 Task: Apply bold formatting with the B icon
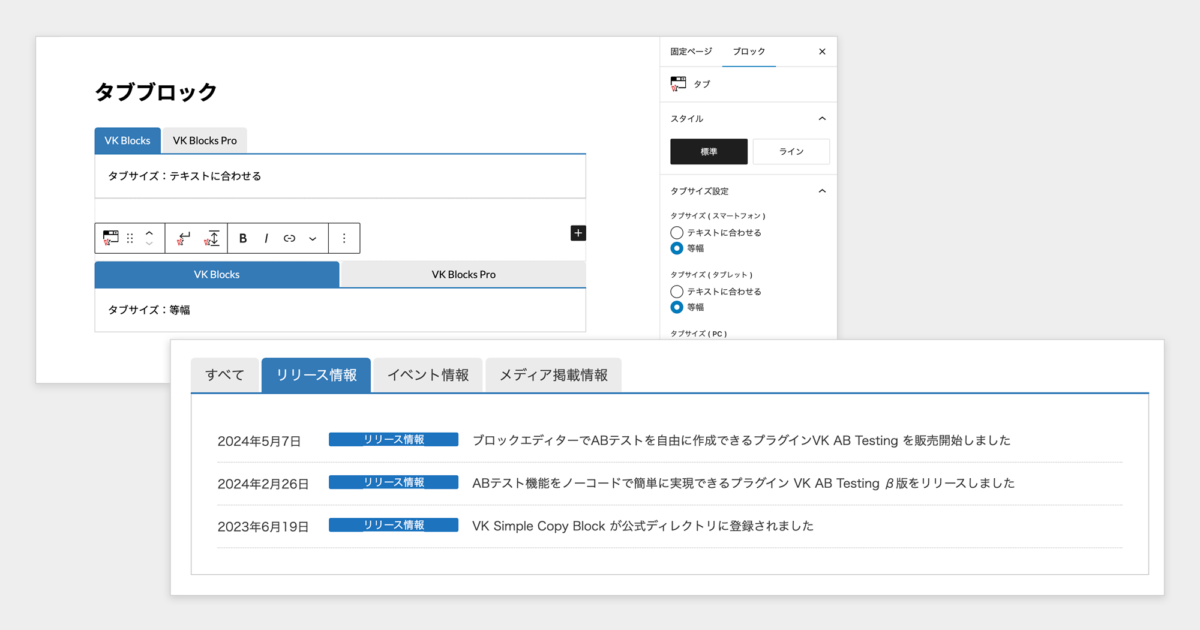(x=244, y=237)
